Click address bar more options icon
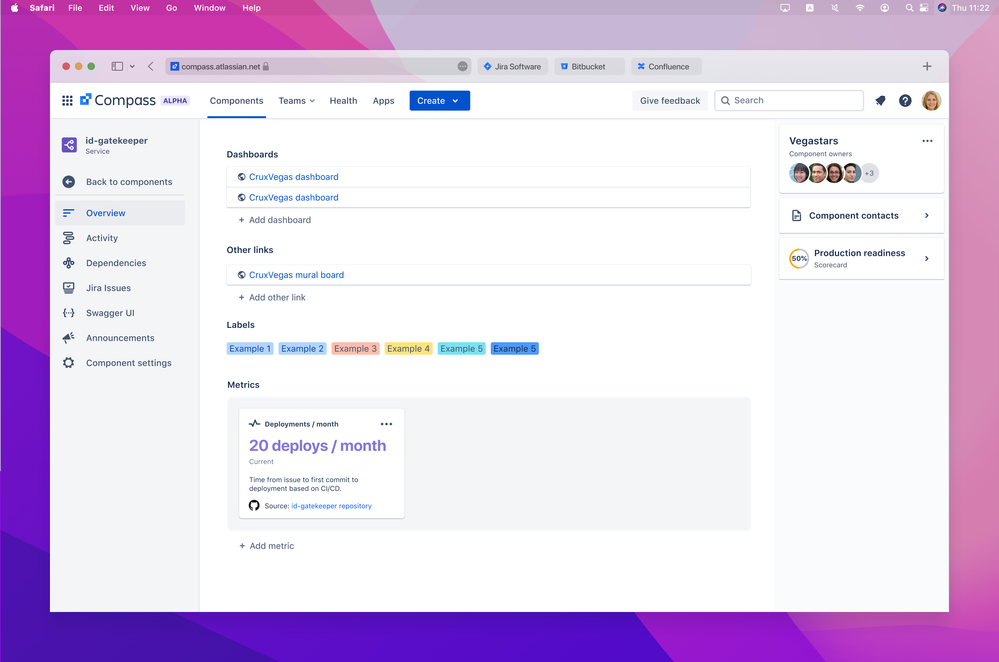Image resolution: width=999 pixels, height=662 pixels. [463, 66]
